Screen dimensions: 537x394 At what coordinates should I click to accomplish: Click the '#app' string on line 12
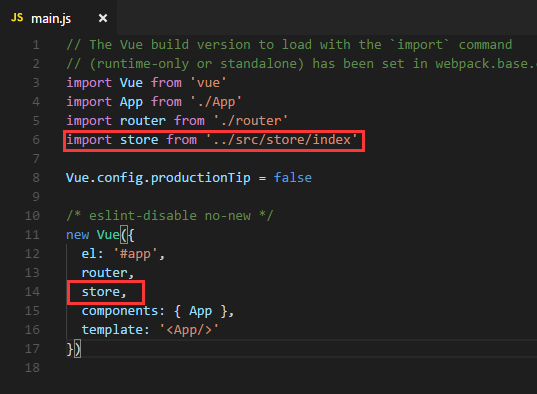(x=135, y=254)
